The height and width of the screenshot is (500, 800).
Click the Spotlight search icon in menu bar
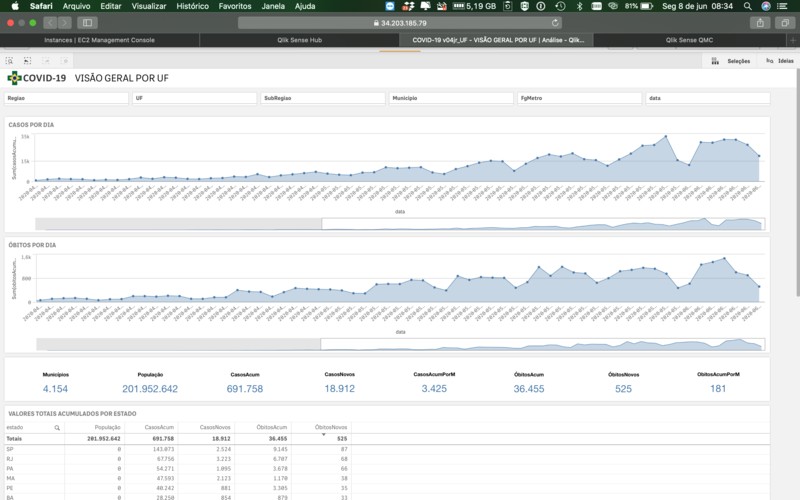[747, 6]
